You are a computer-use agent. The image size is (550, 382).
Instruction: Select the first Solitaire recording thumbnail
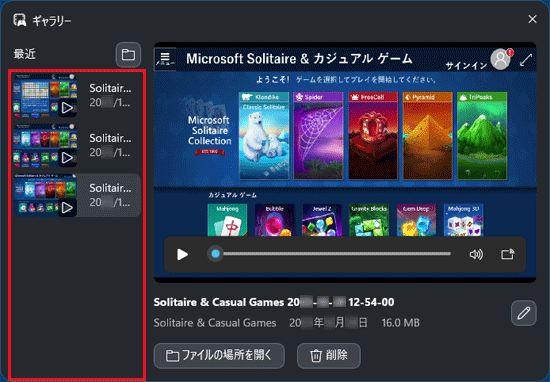pos(45,95)
